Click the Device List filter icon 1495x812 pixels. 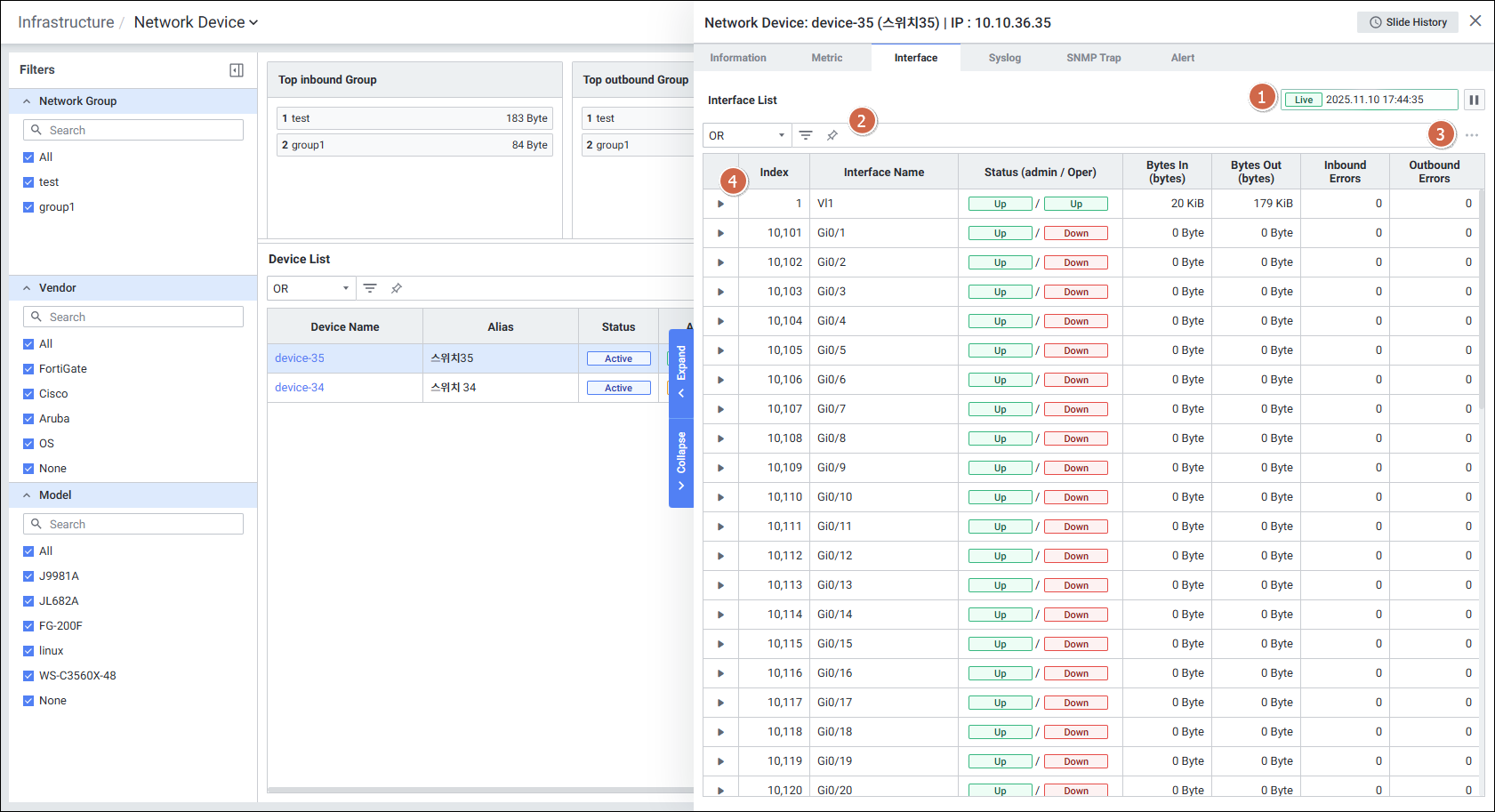point(370,288)
